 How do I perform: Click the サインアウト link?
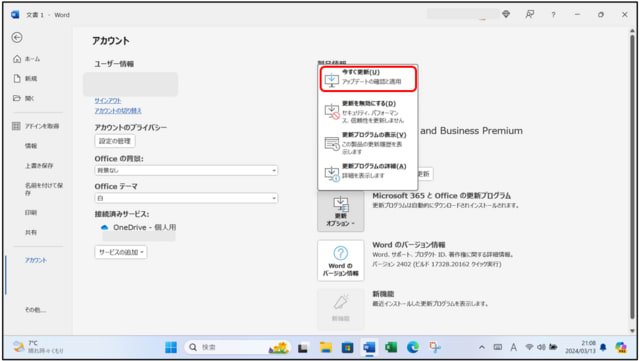pos(108,100)
